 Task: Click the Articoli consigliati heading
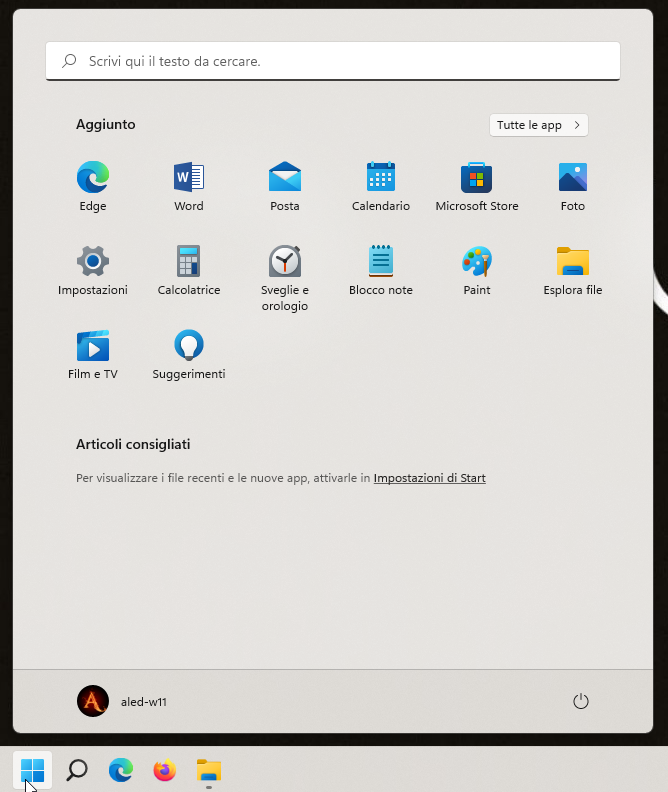(x=133, y=444)
